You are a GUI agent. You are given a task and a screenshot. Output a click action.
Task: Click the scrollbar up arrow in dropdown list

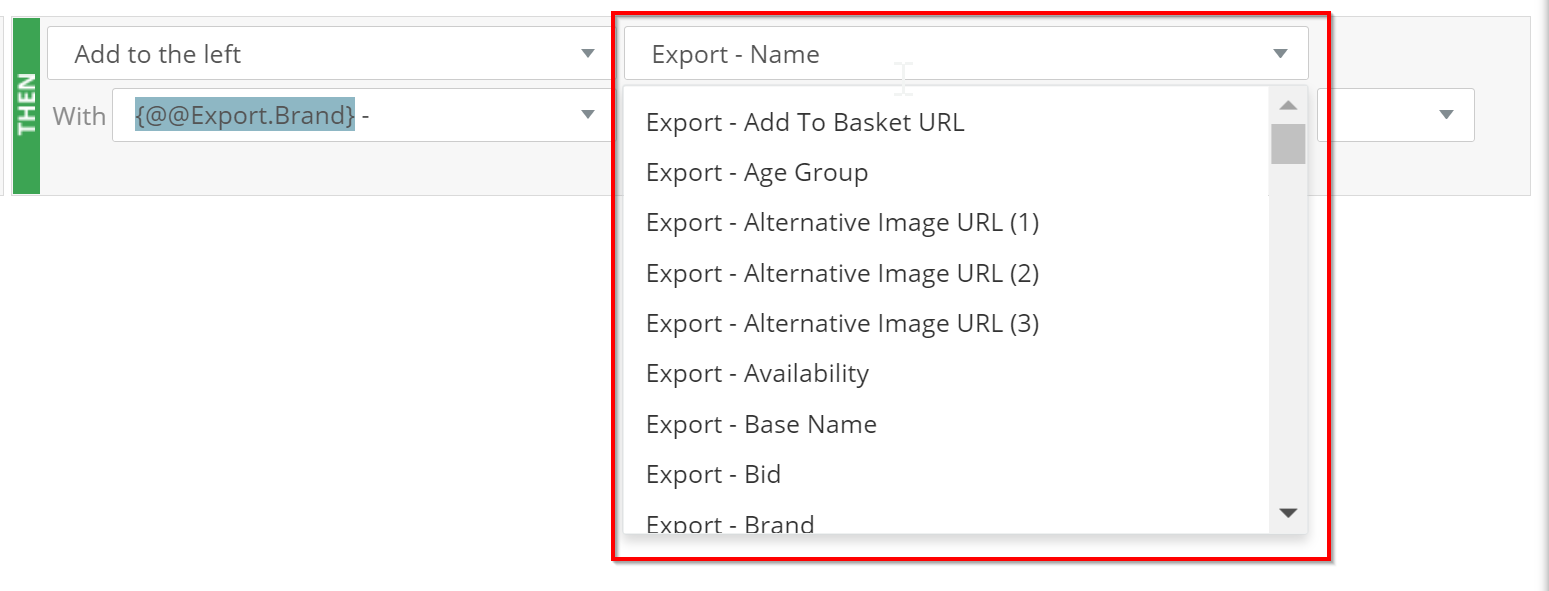tap(1288, 105)
